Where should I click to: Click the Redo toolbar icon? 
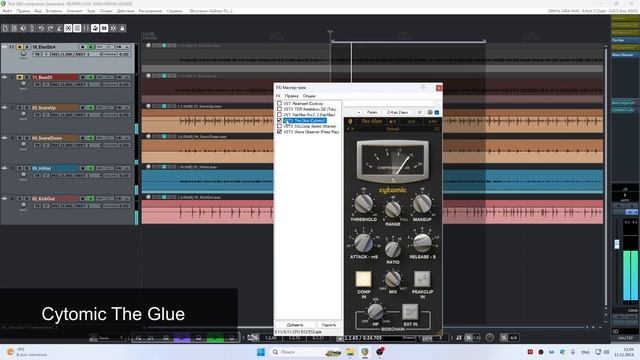(50, 28)
